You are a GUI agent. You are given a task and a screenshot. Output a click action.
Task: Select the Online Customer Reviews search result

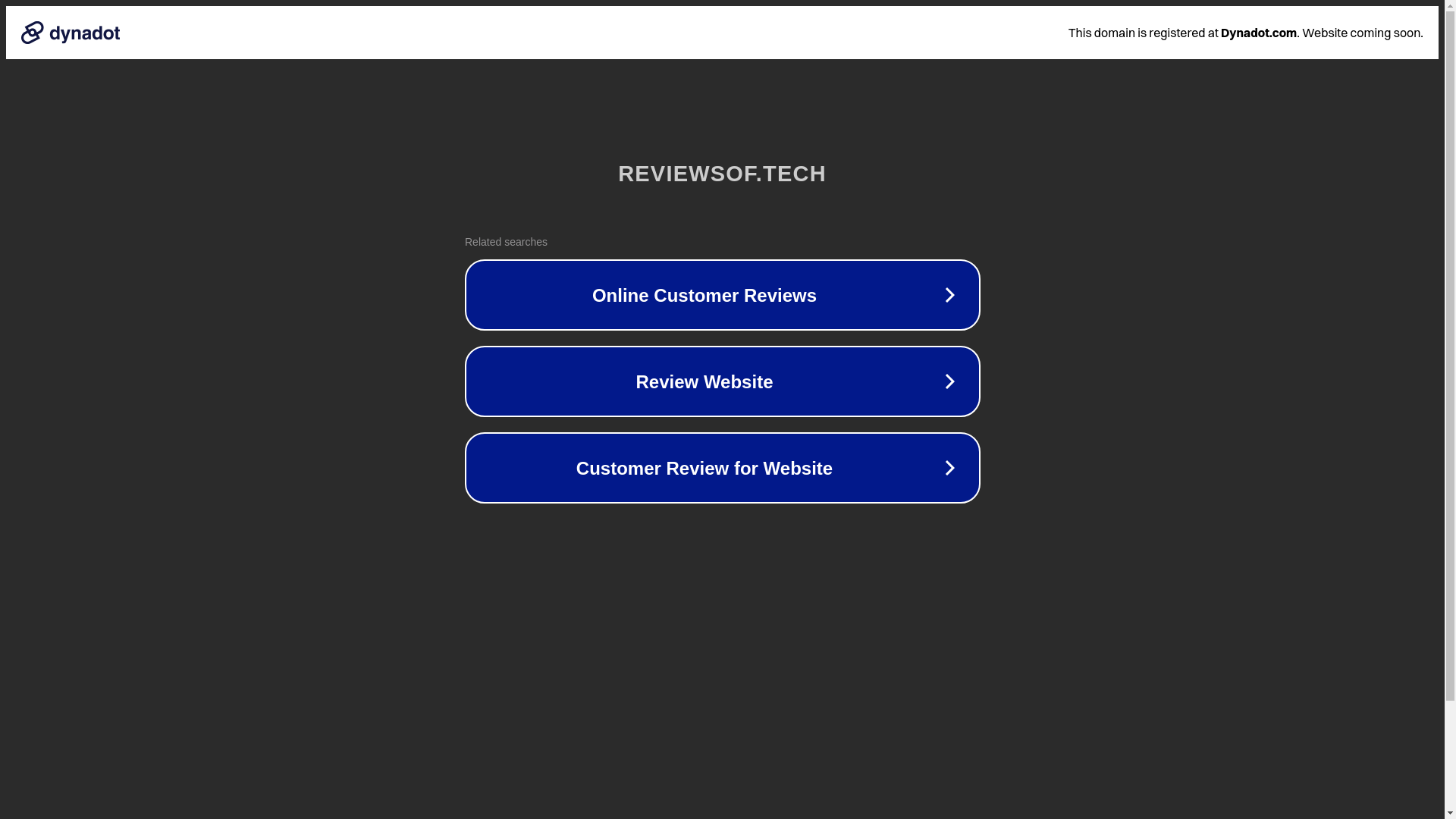[x=703, y=296]
